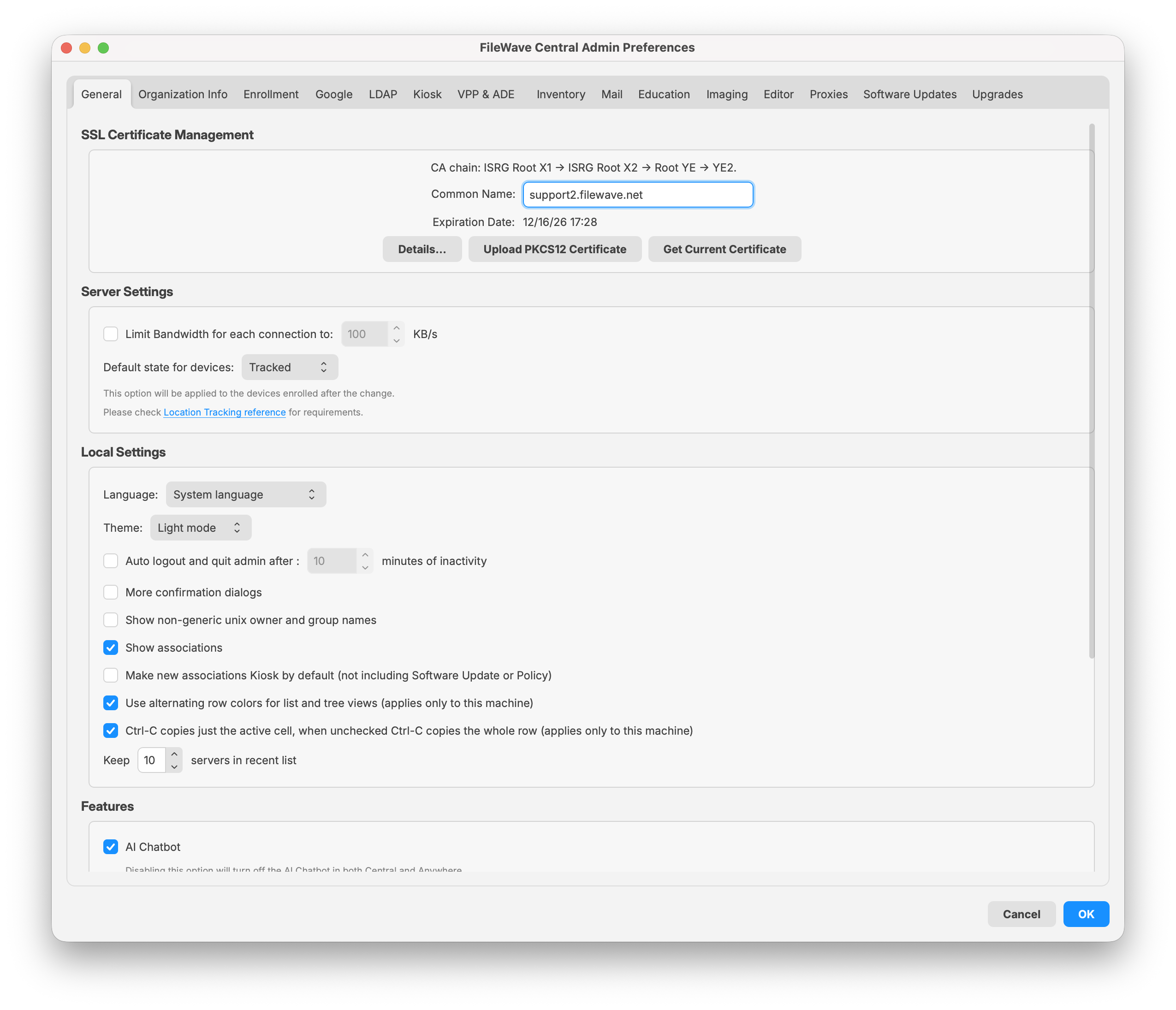This screenshot has width=1176, height=1010.
Task: Uncheck the AI Chatbot feature
Action: pyautogui.click(x=111, y=847)
